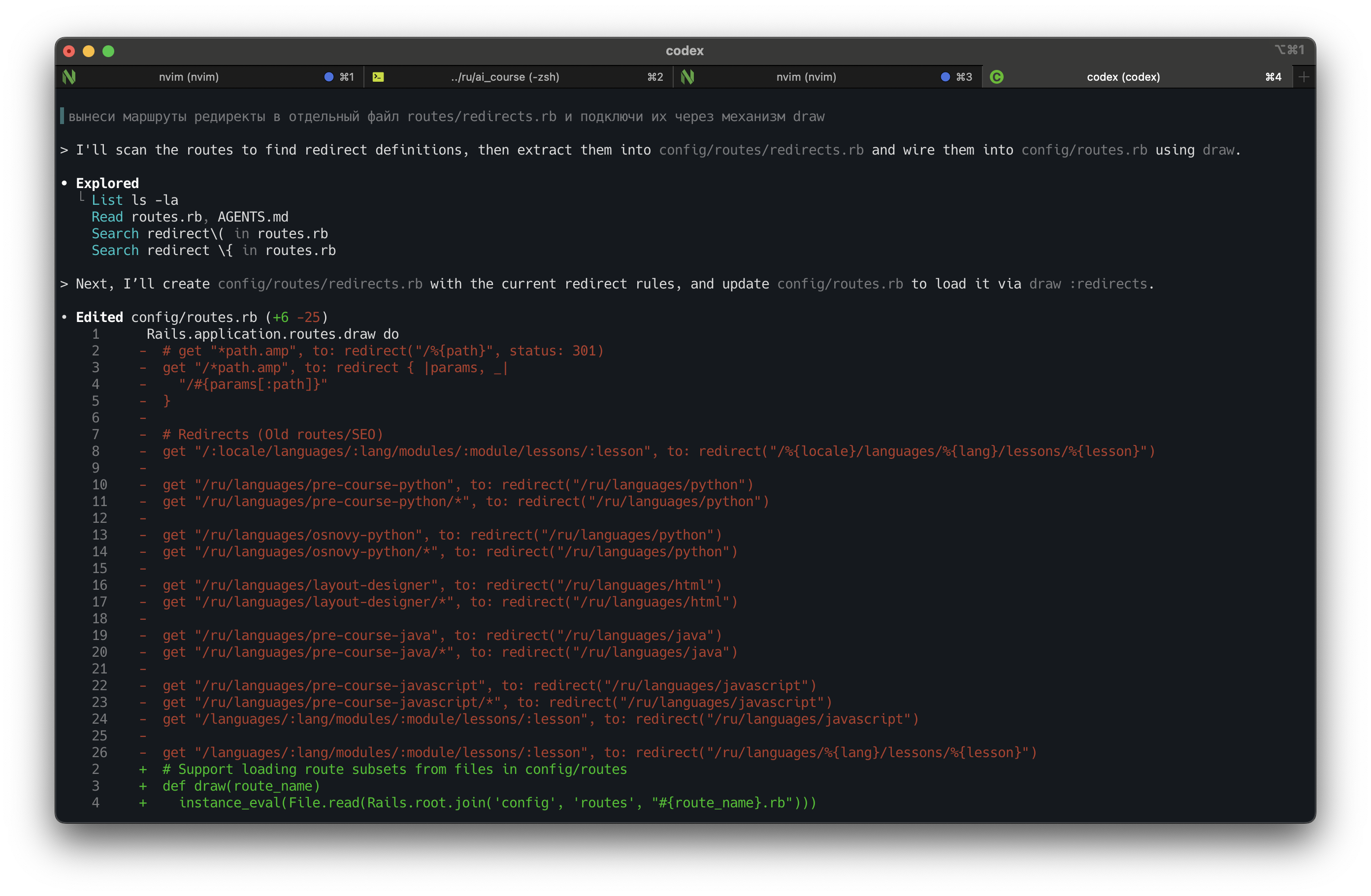Maximize the window using green button
Image resolution: width=1371 pixels, height=896 pixels.
[x=108, y=51]
